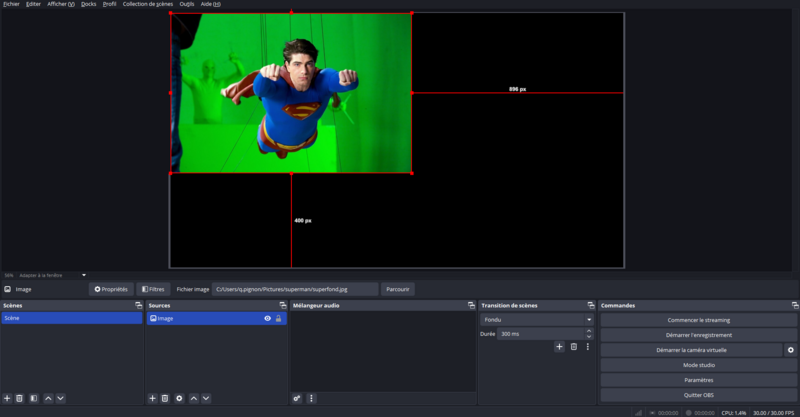Increase transition duration with up arrow
Image resolution: width=800 pixels, height=417 pixels.
pyautogui.click(x=589, y=331)
